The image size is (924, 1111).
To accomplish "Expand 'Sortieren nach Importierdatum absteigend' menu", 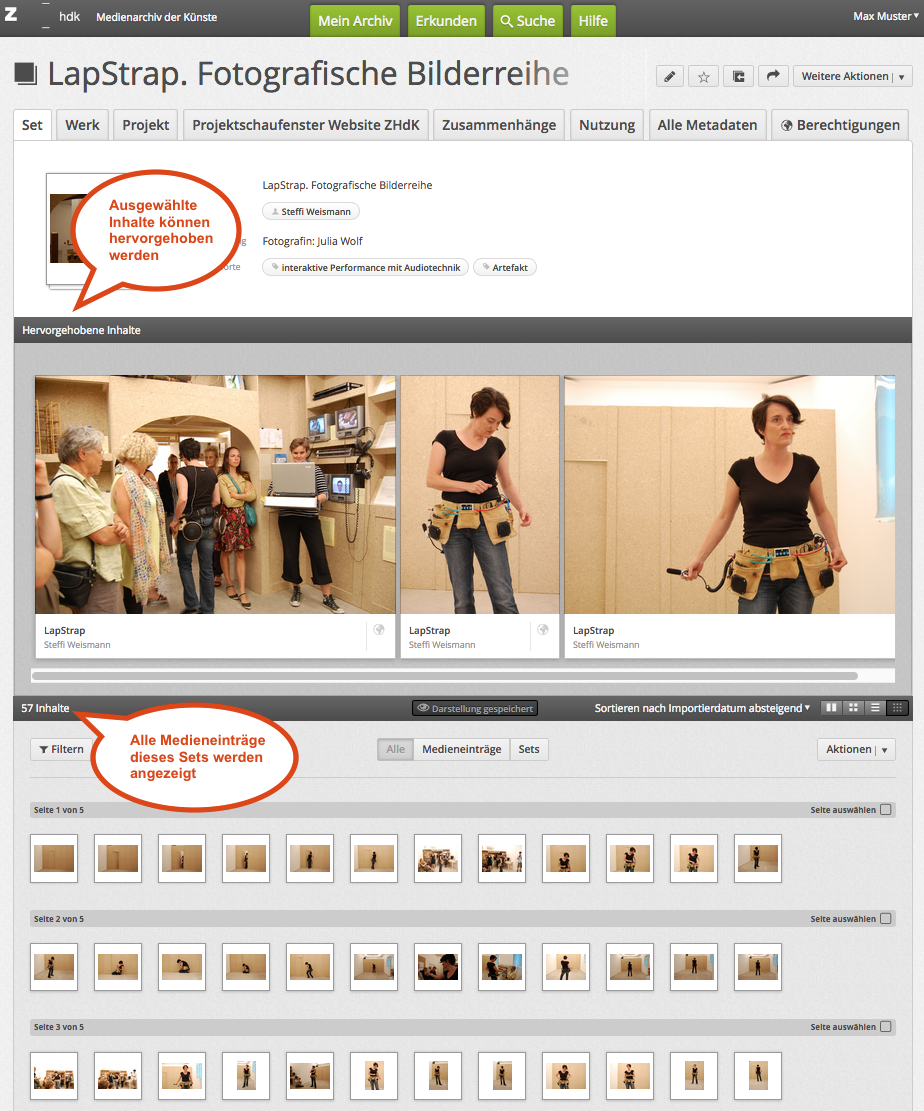I will pyautogui.click(x=702, y=708).
